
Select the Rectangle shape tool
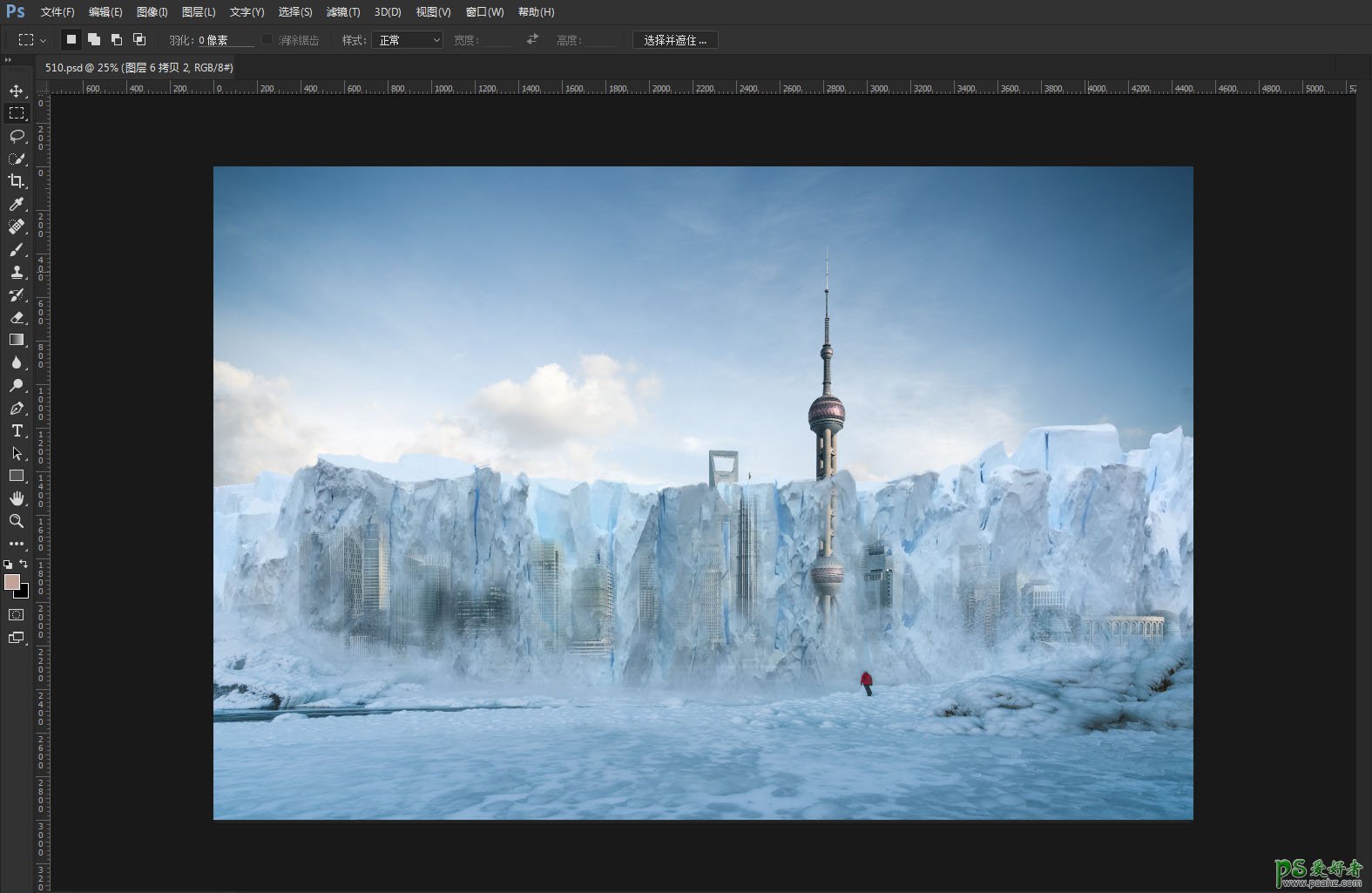pos(17,476)
